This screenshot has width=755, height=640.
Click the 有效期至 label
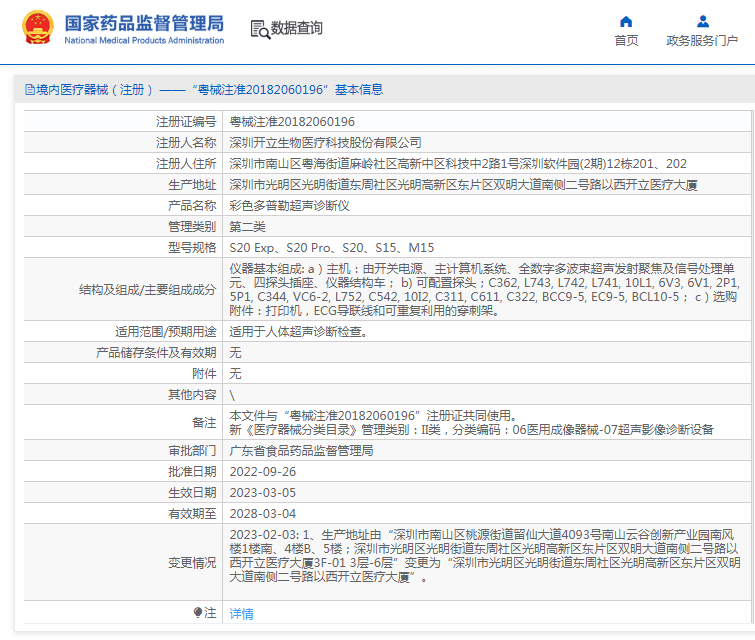192,514
